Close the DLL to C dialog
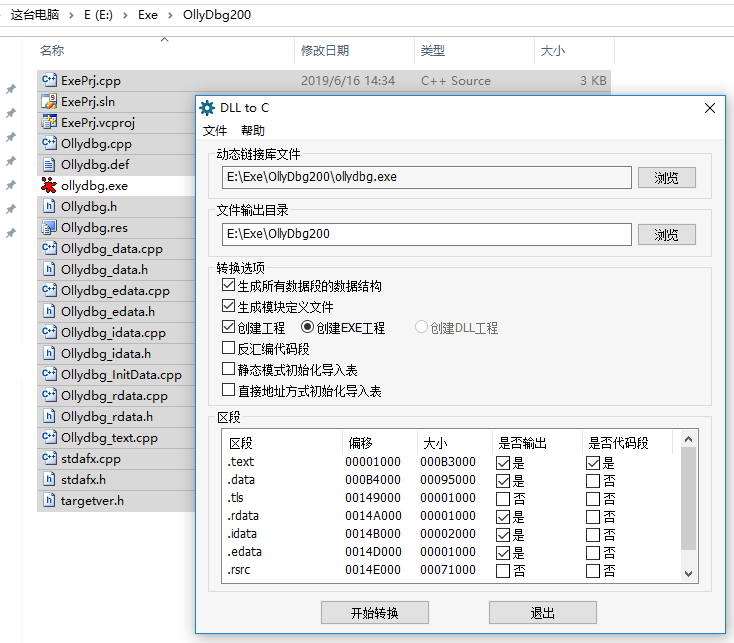Screen dimensions: 734x643 tap(710, 108)
